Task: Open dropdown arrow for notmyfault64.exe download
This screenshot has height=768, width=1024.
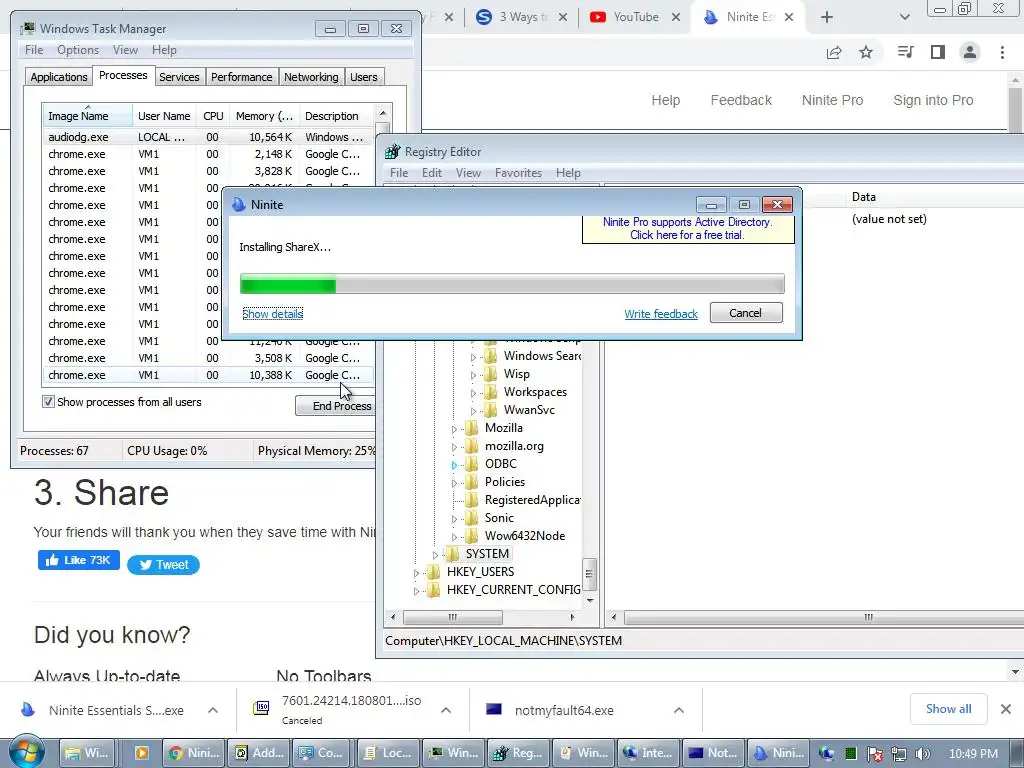Action: 679,710
